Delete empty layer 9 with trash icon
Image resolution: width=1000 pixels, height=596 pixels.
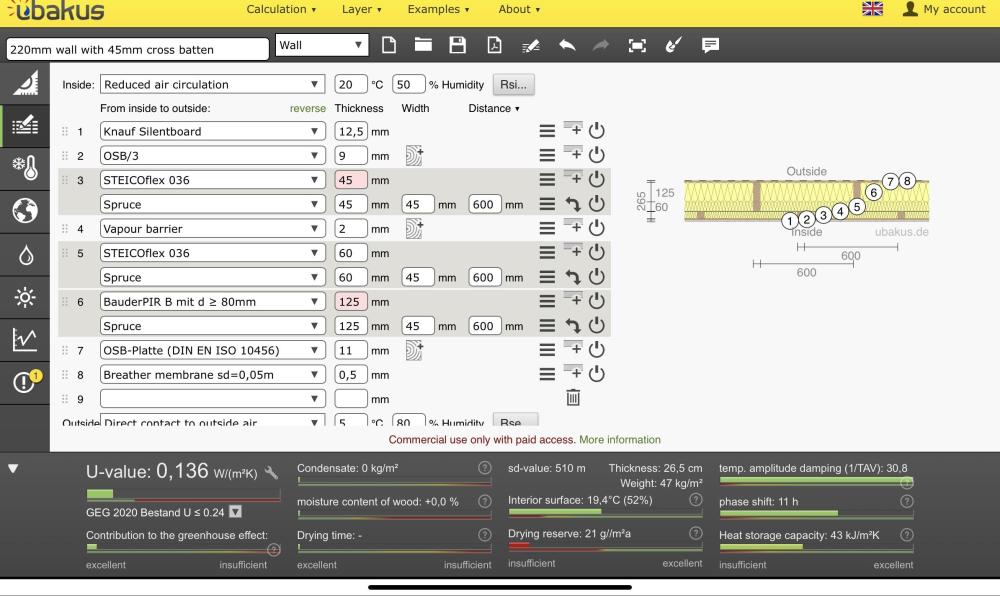pyautogui.click(x=573, y=398)
